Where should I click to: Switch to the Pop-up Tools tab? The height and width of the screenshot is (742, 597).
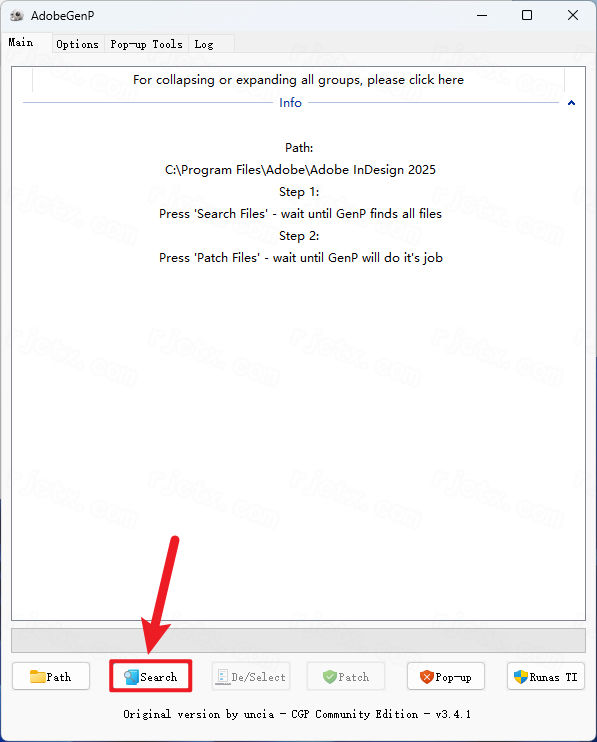(x=147, y=44)
